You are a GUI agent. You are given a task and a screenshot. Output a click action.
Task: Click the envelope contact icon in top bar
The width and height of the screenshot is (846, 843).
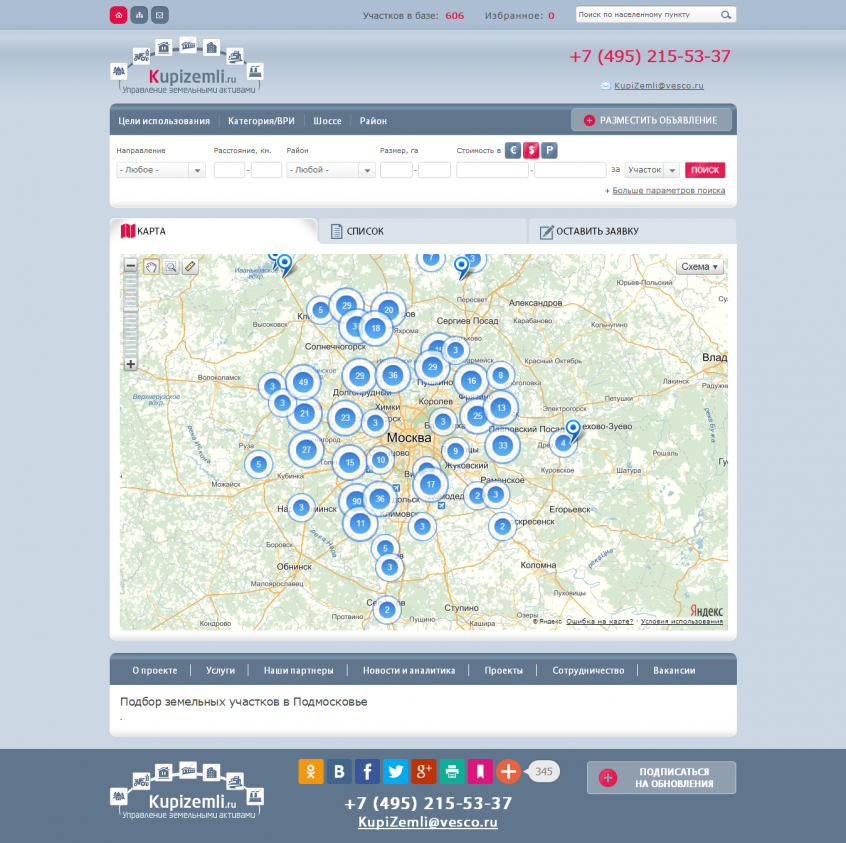160,15
